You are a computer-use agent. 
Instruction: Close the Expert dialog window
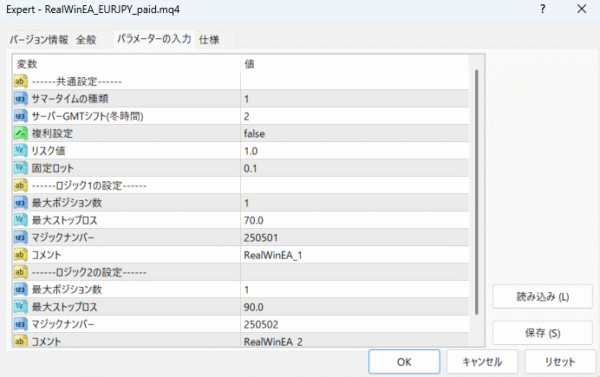pos(582,9)
